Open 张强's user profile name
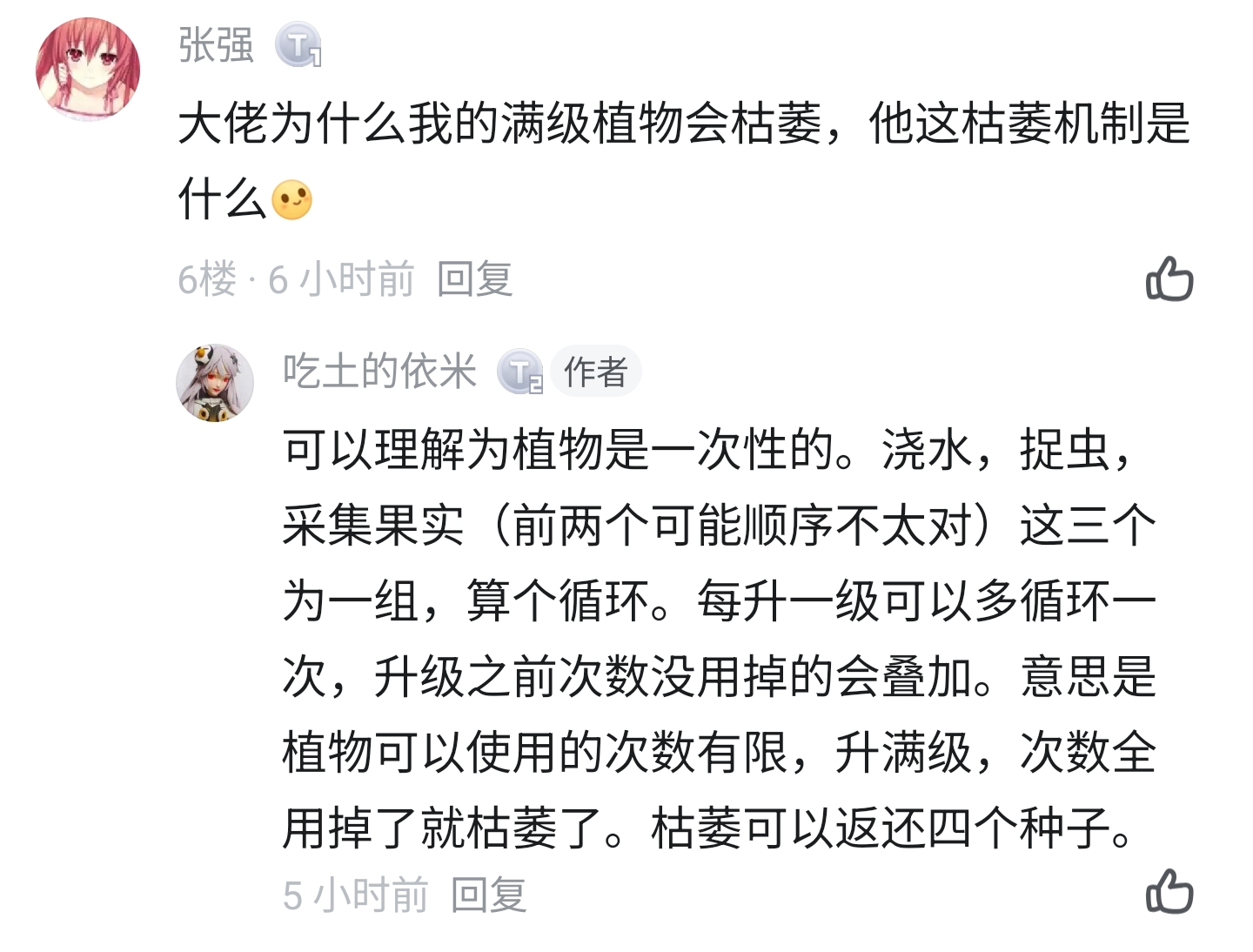Viewport: 1253px width, 952px height. coord(216,45)
